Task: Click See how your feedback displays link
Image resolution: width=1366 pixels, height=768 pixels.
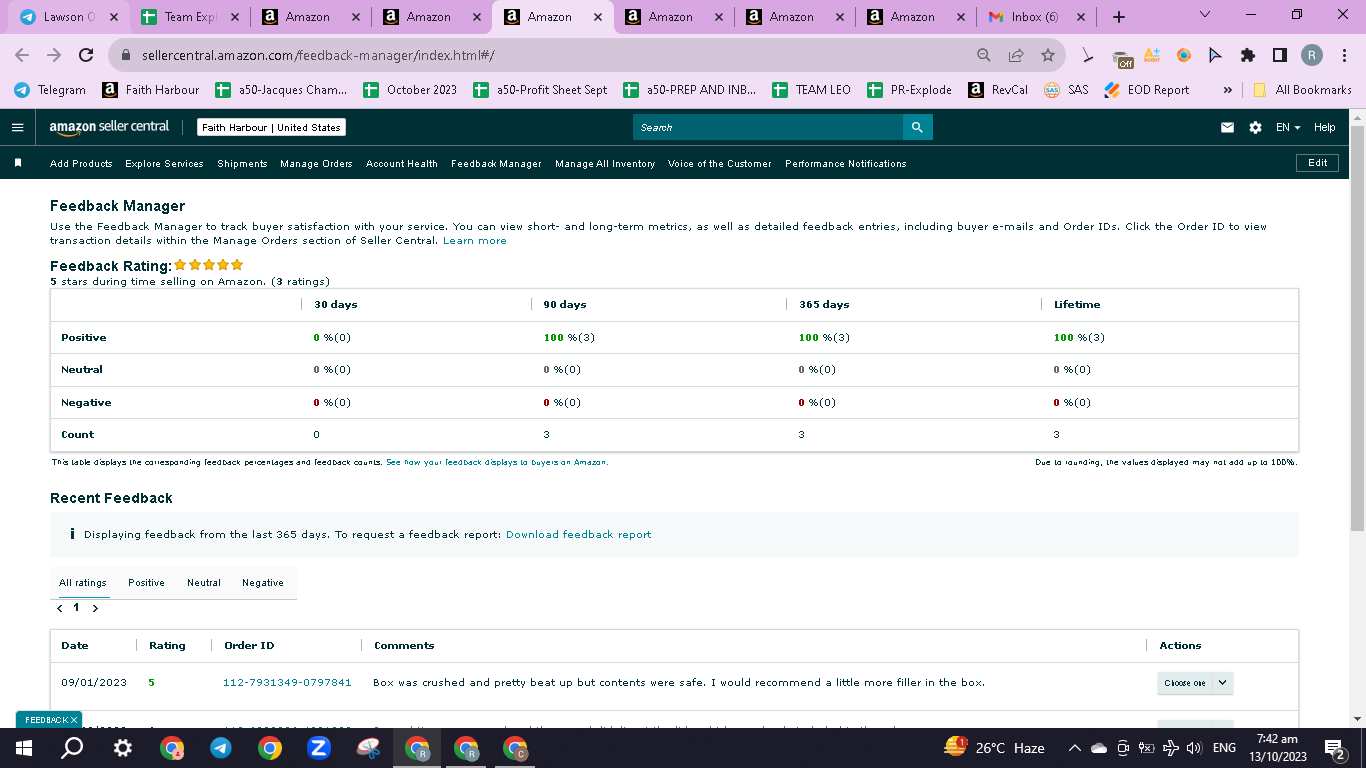Action: [x=497, y=462]
